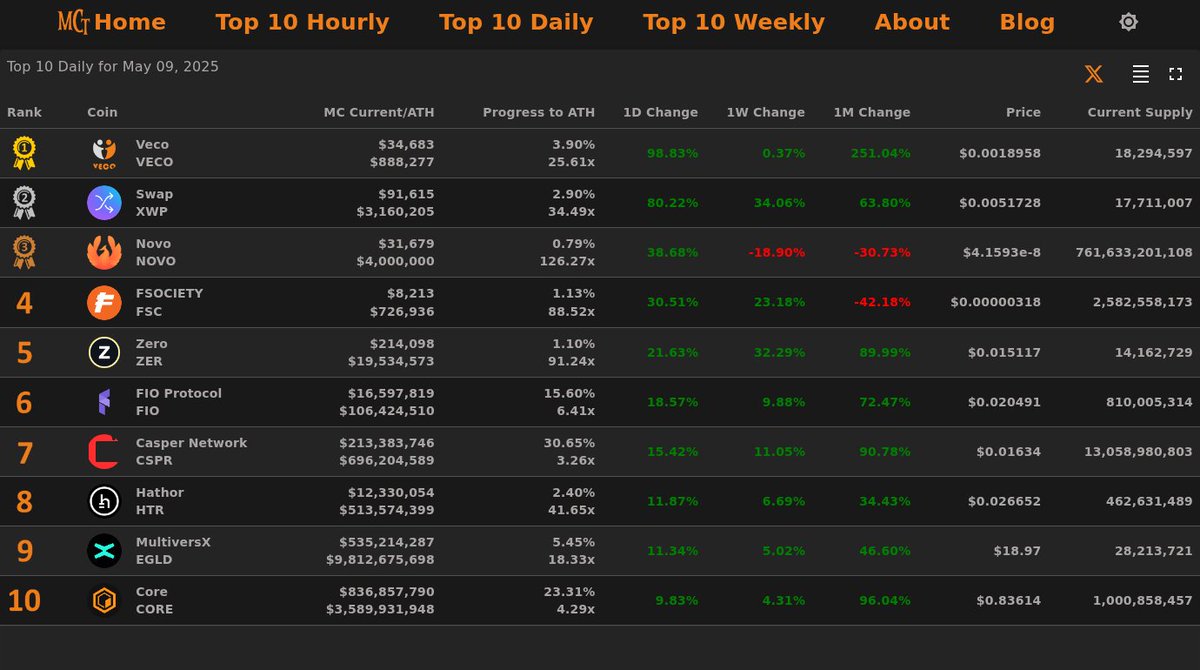Visit the Blog
Image resolution: width=1200 pixels, height=670 pixels.
pos(1027,21)
